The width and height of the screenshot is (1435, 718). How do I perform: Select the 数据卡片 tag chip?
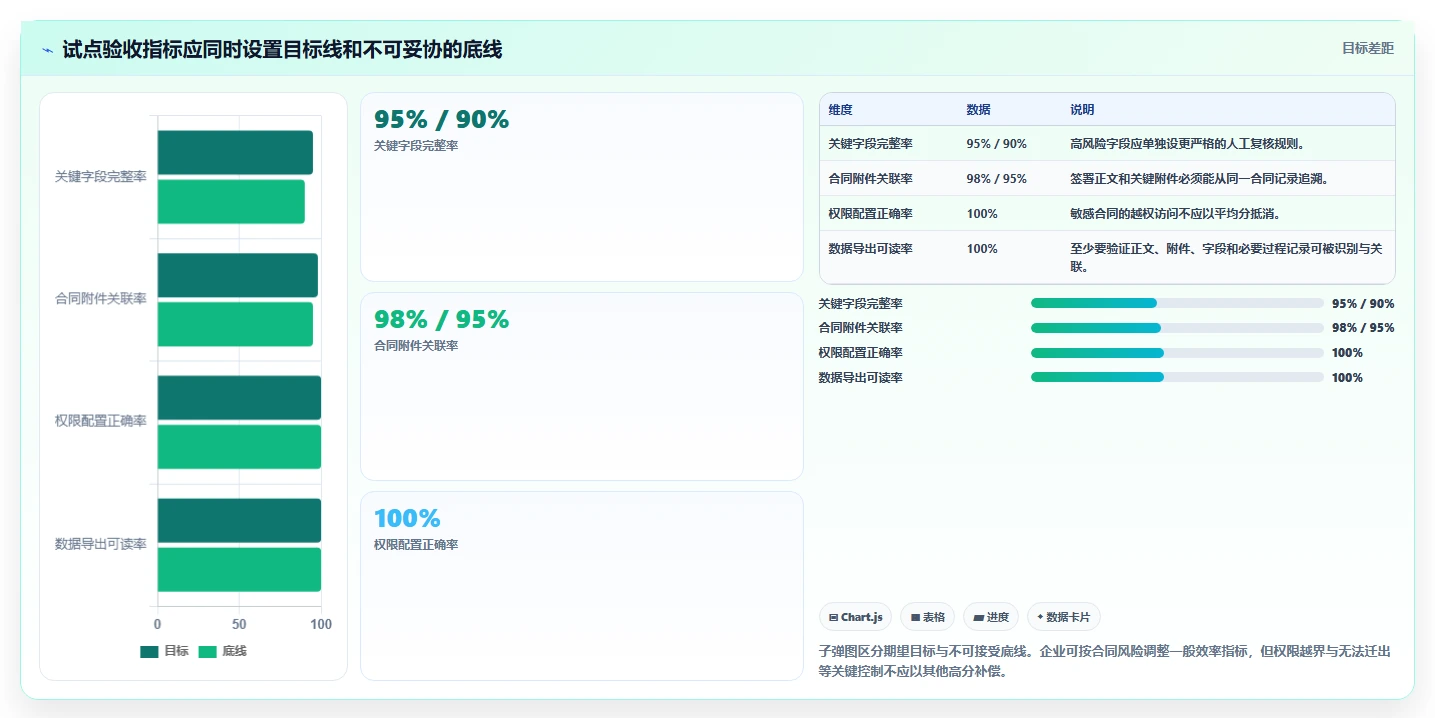point(1063,617)
